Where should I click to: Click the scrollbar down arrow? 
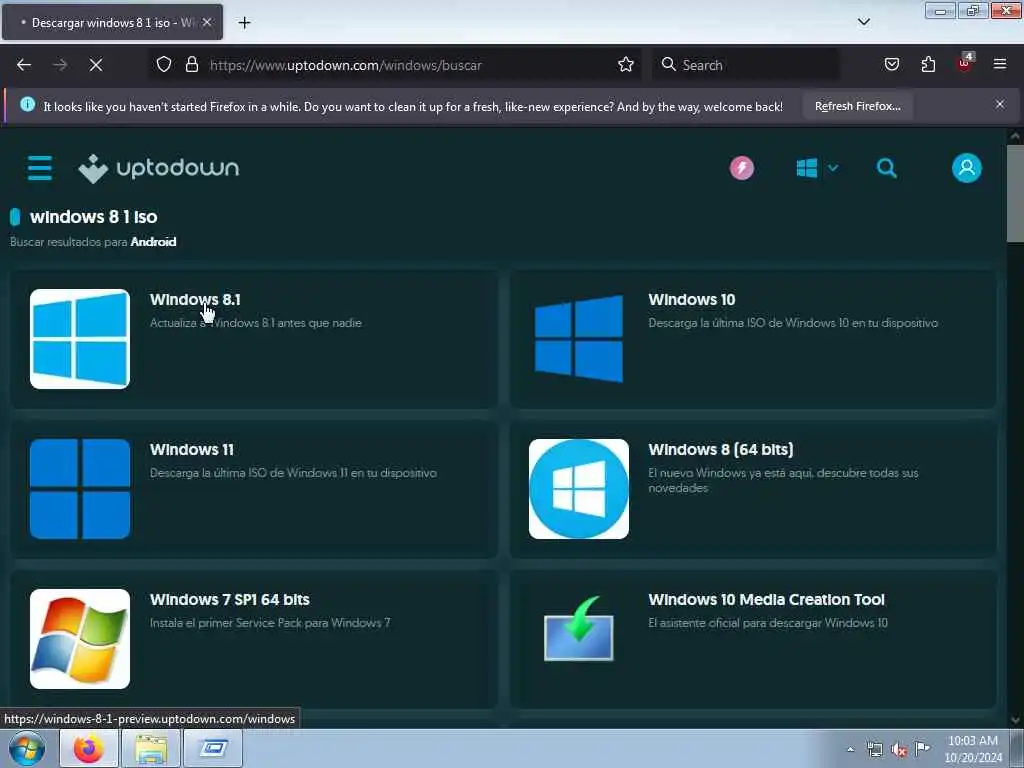(x=1014, y=720)
